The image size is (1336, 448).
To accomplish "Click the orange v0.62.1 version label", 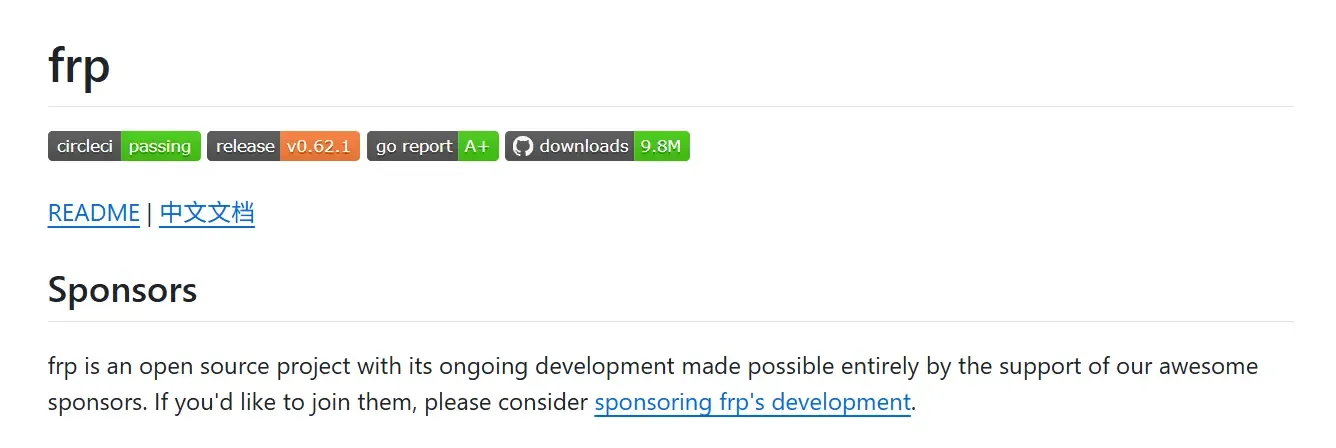I will tap(319, 146).
